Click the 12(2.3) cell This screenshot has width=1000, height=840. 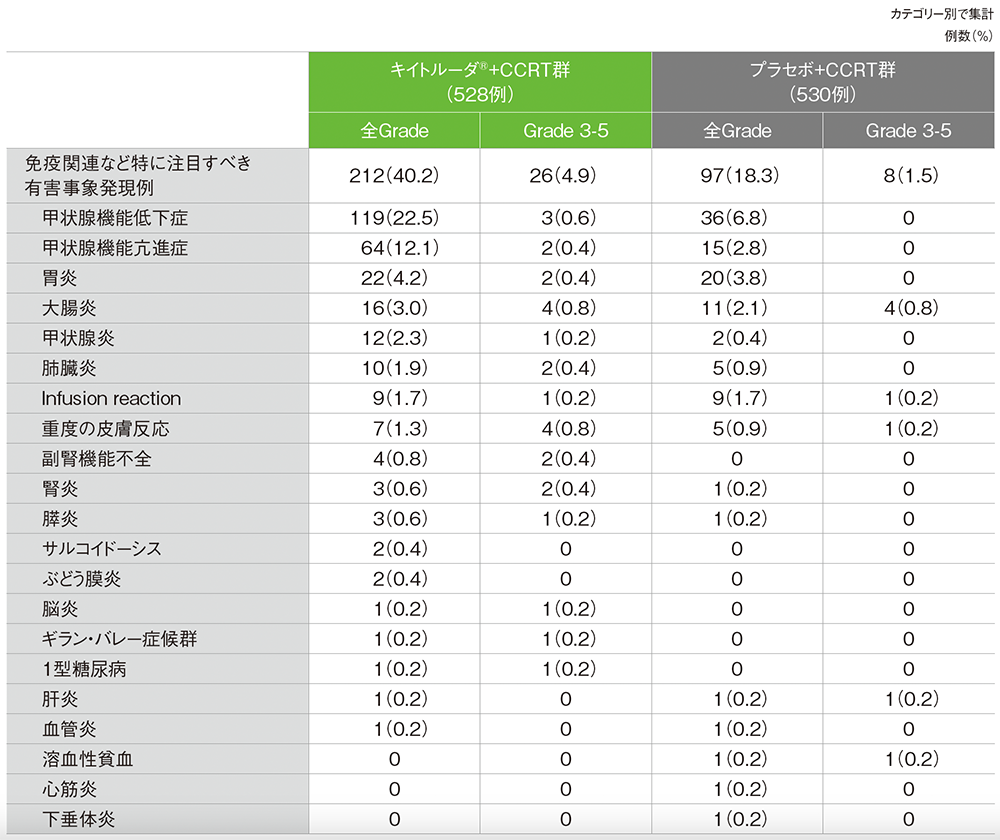click(395, 338)
